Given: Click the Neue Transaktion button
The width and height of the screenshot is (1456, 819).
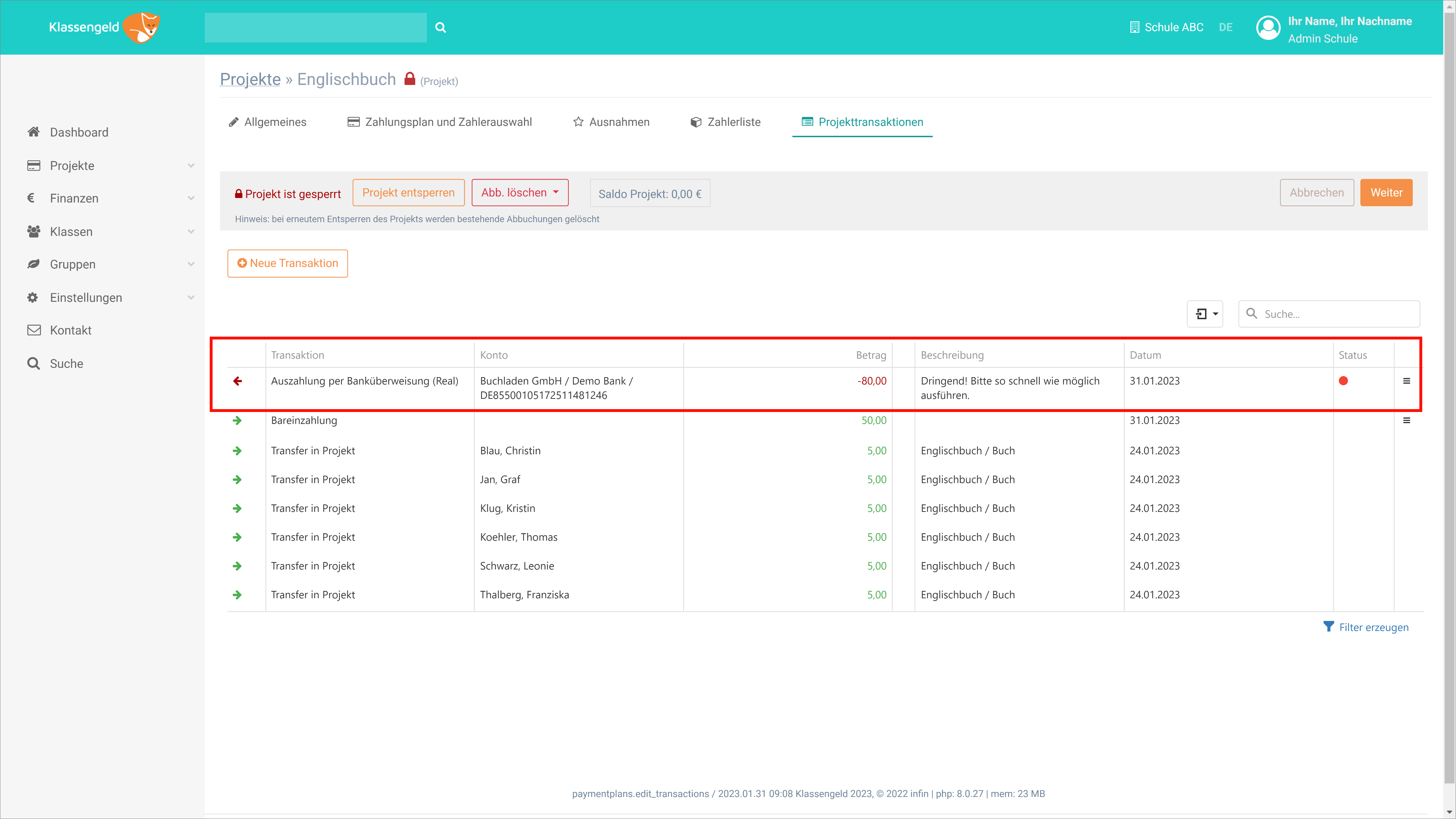Looking at the screenshot, I should pos(287,263).
